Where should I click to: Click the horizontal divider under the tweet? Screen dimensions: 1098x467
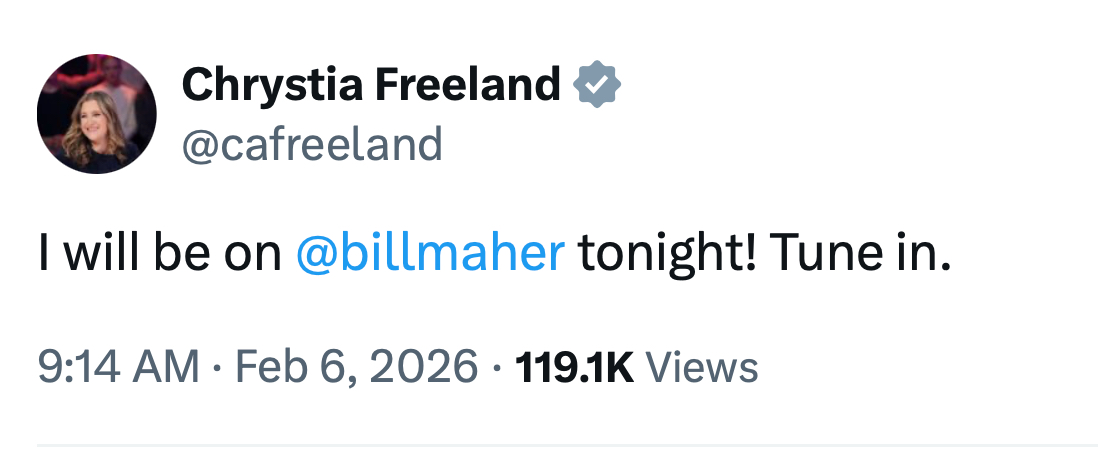click(567, 446)
